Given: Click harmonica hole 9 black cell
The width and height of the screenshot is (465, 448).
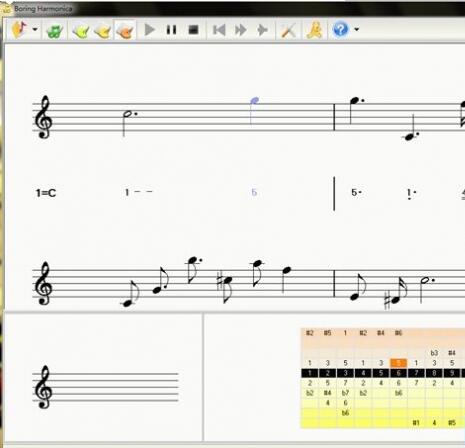Looking at the screenshot, I should pos(452,373).
